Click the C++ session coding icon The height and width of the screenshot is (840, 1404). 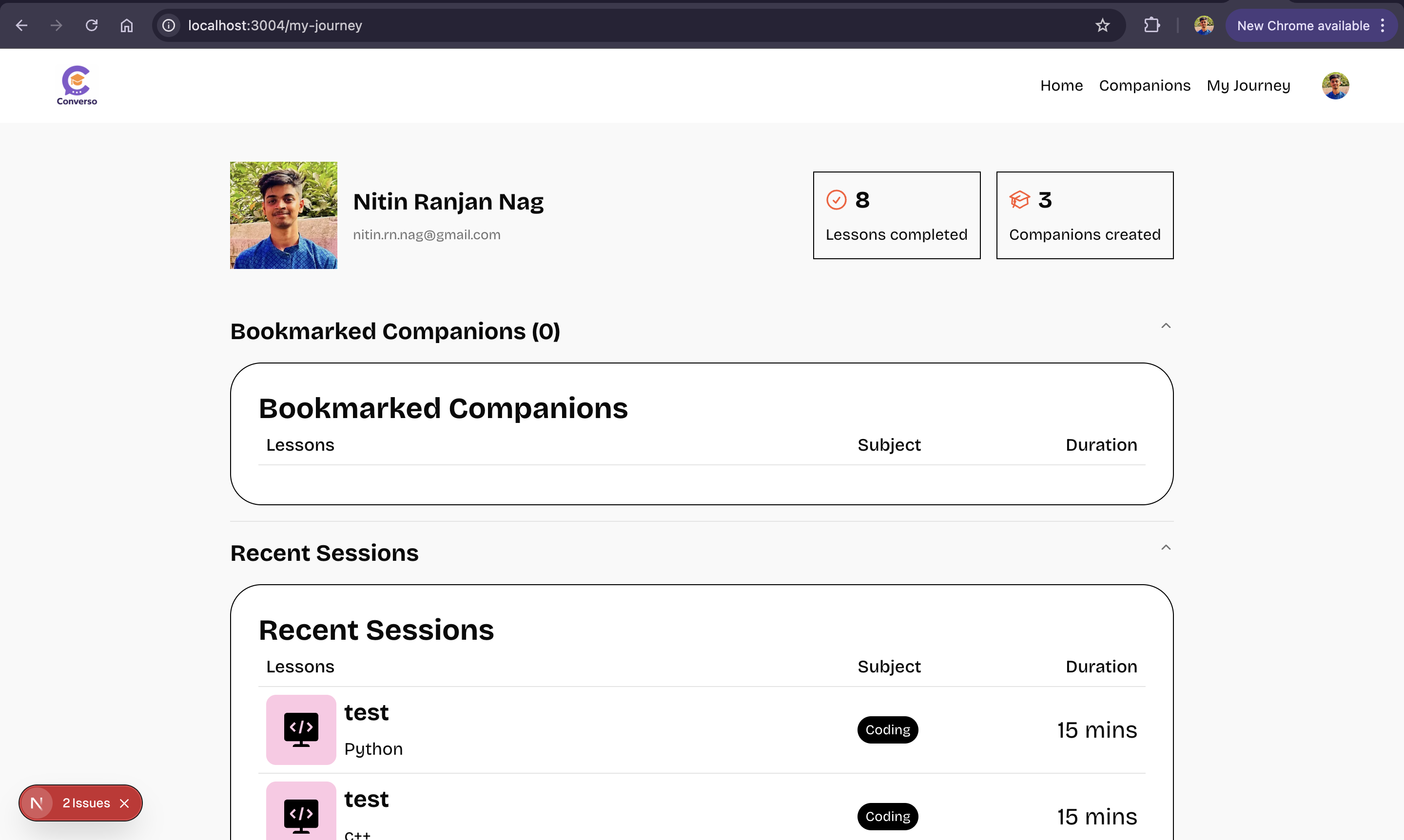[301, 815]
